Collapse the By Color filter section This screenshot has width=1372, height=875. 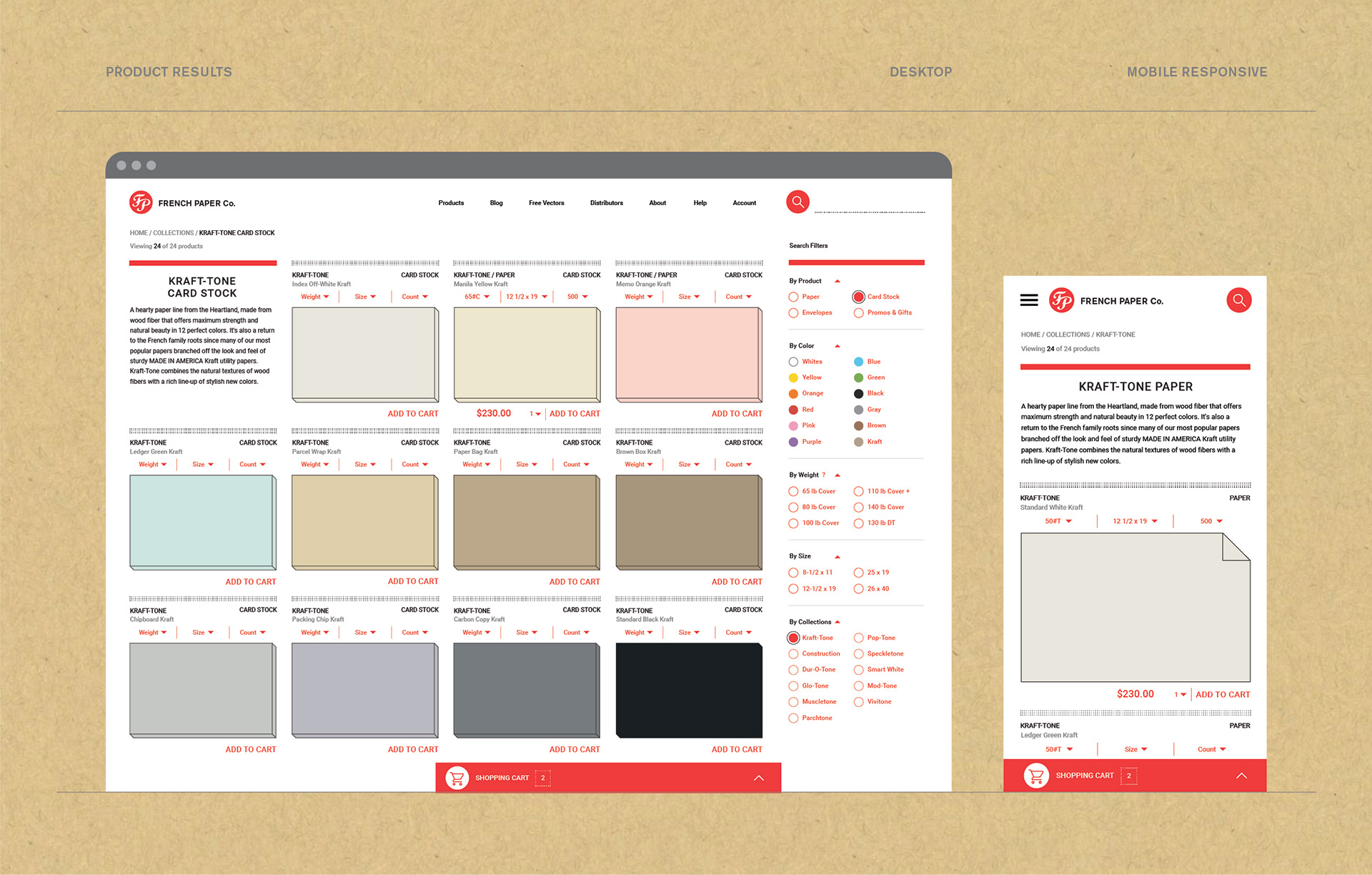click(837, 346)
